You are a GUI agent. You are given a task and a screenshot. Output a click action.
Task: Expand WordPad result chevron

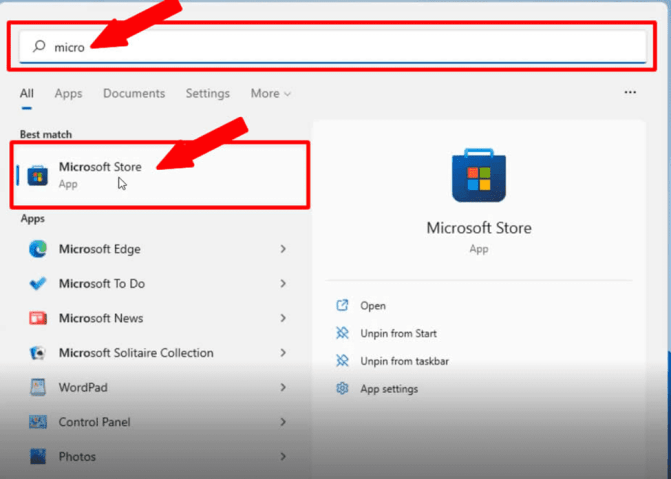click(x=283, y=387)
